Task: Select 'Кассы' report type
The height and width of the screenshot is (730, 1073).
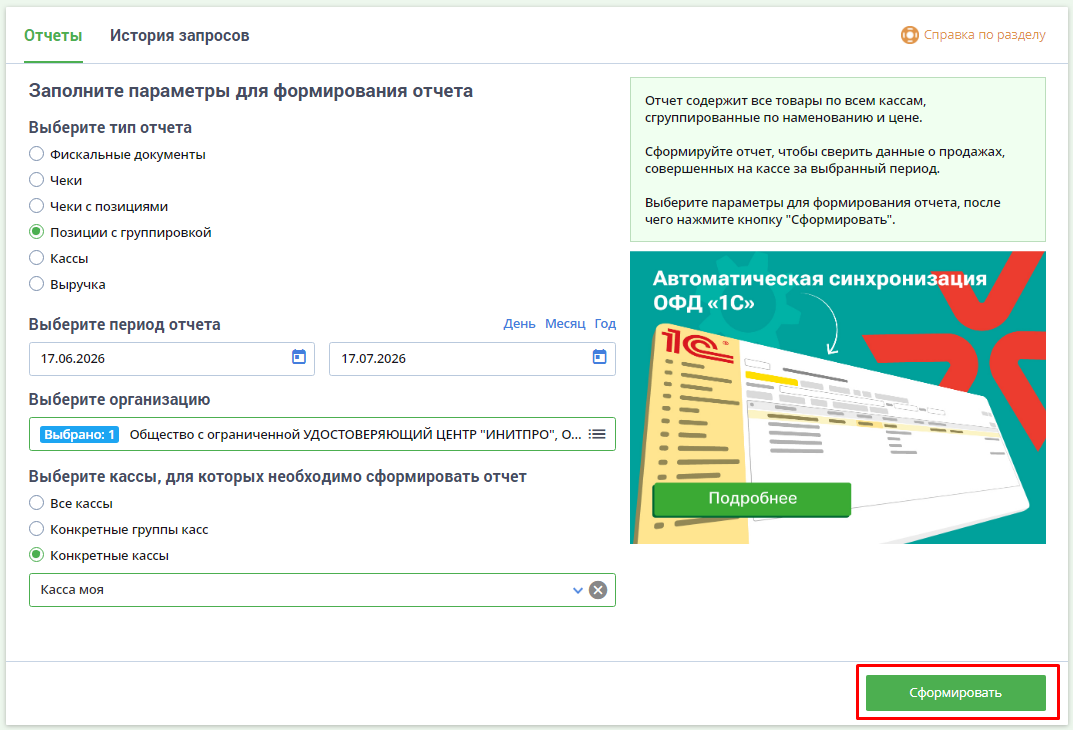Action: (x=36, y=258)
